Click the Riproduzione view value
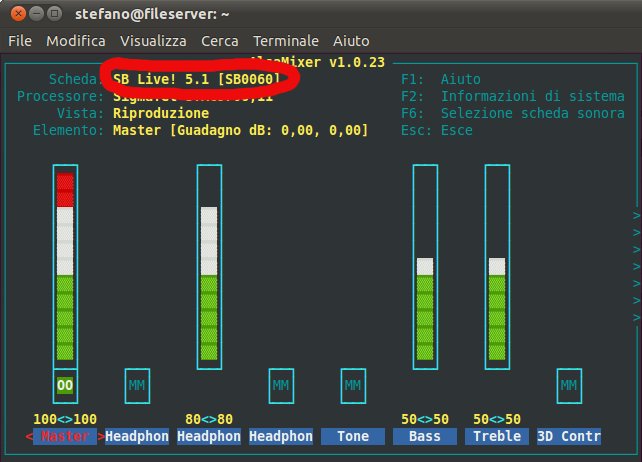Viewport: 642px width, 462px height. click(161, 113)
